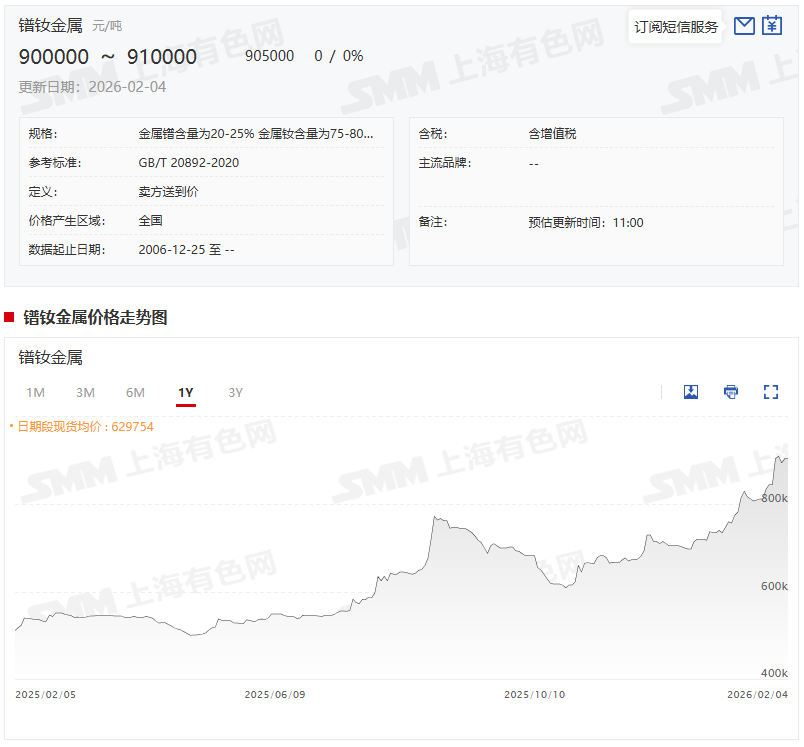Select the active 1Y range tab
Image resolution: width=804 pixels, height=747 pixels.
[x=186, y=392]
